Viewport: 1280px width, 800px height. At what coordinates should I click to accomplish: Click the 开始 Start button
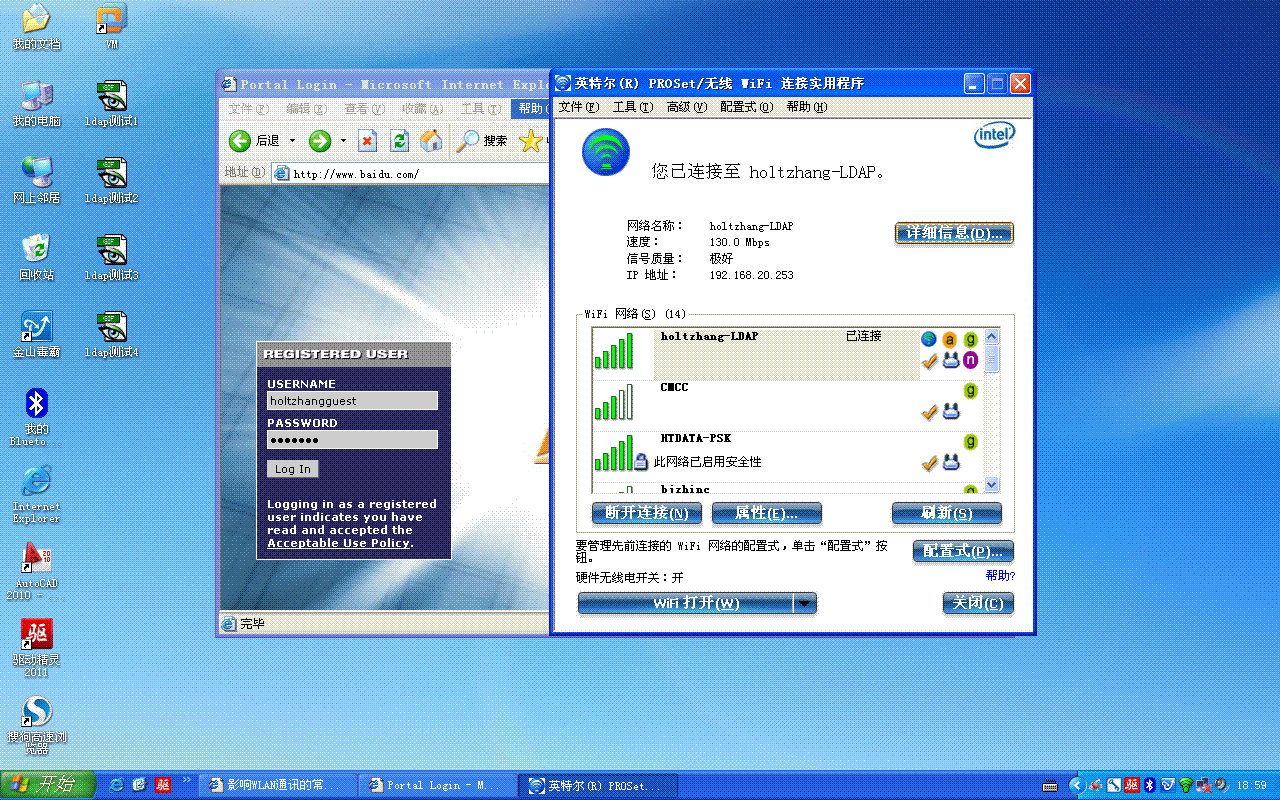[x=47, y=785]
